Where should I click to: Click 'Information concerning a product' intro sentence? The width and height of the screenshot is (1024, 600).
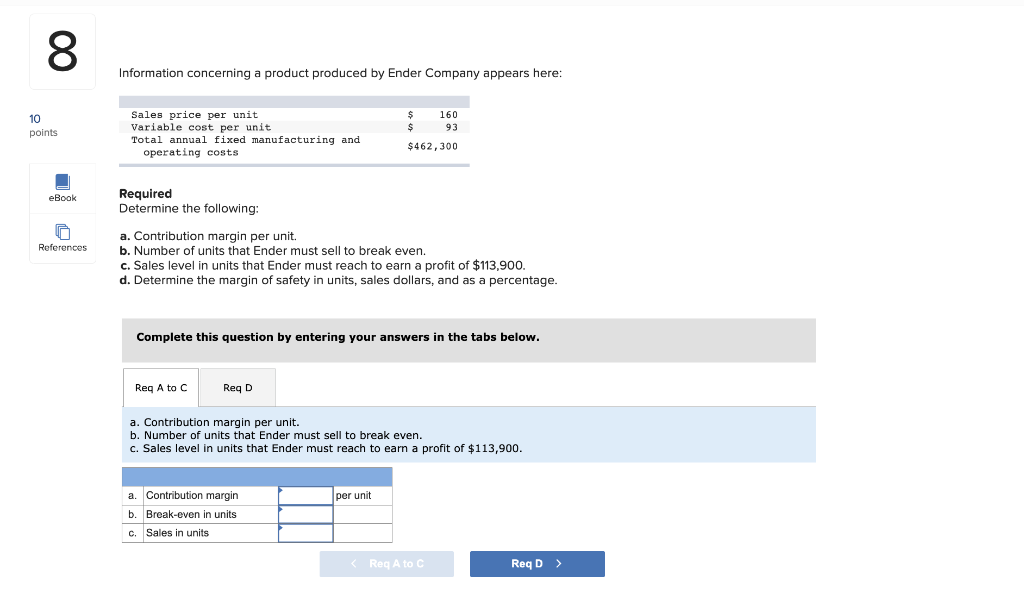tap(340, 73)
